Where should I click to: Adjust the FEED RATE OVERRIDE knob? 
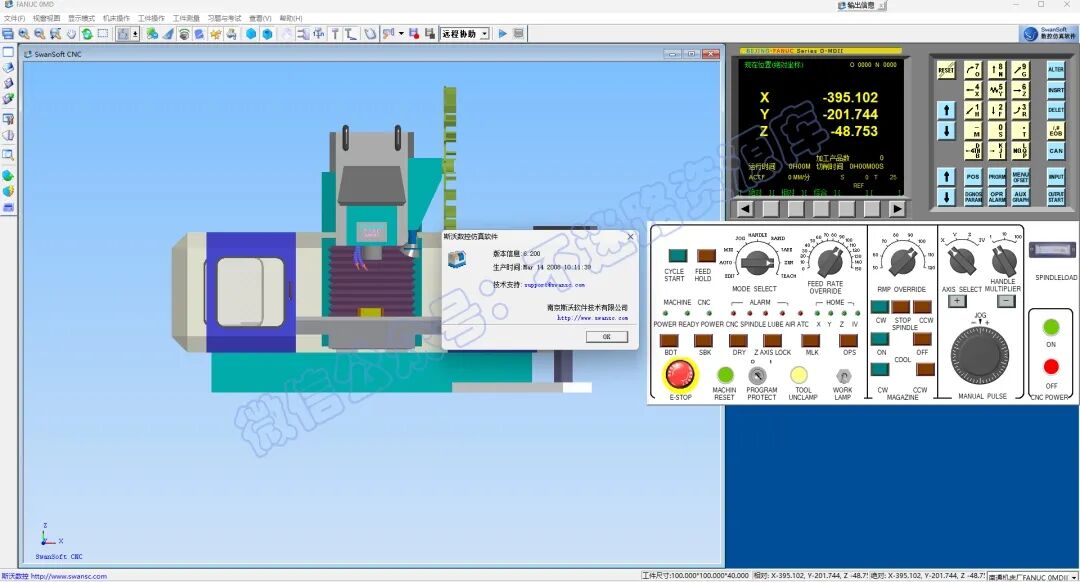click(829, 261)
